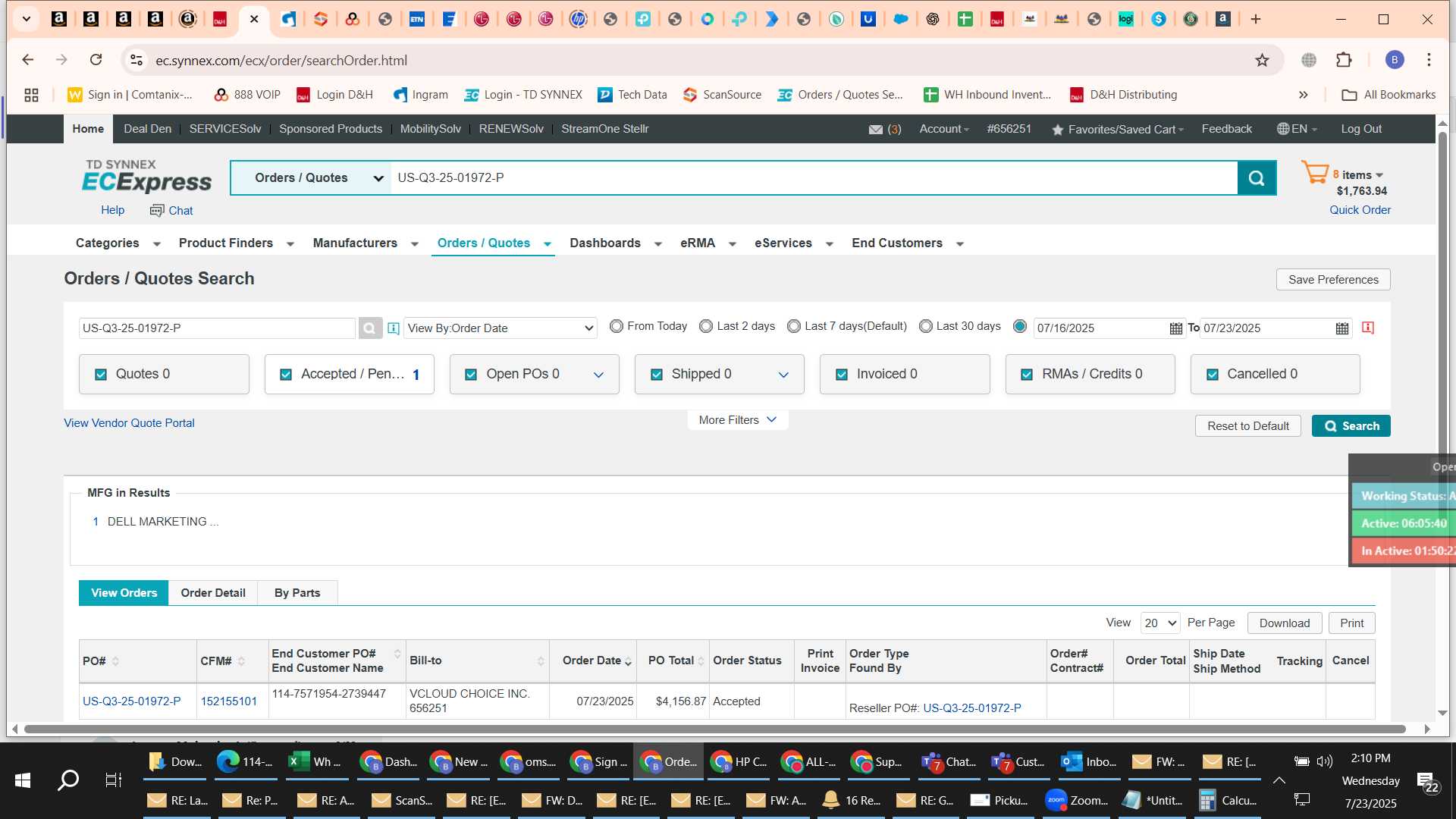The height and width of the screenshot is (819, 1456).
Task: Click the Download button
Action: pyautogui.click(x=1285, y=623)
